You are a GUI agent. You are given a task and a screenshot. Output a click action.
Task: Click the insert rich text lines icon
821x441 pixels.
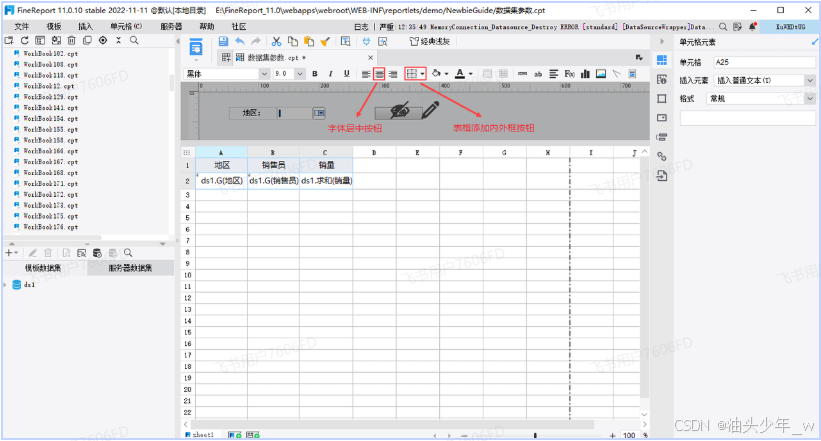click(x=553, y=74)
